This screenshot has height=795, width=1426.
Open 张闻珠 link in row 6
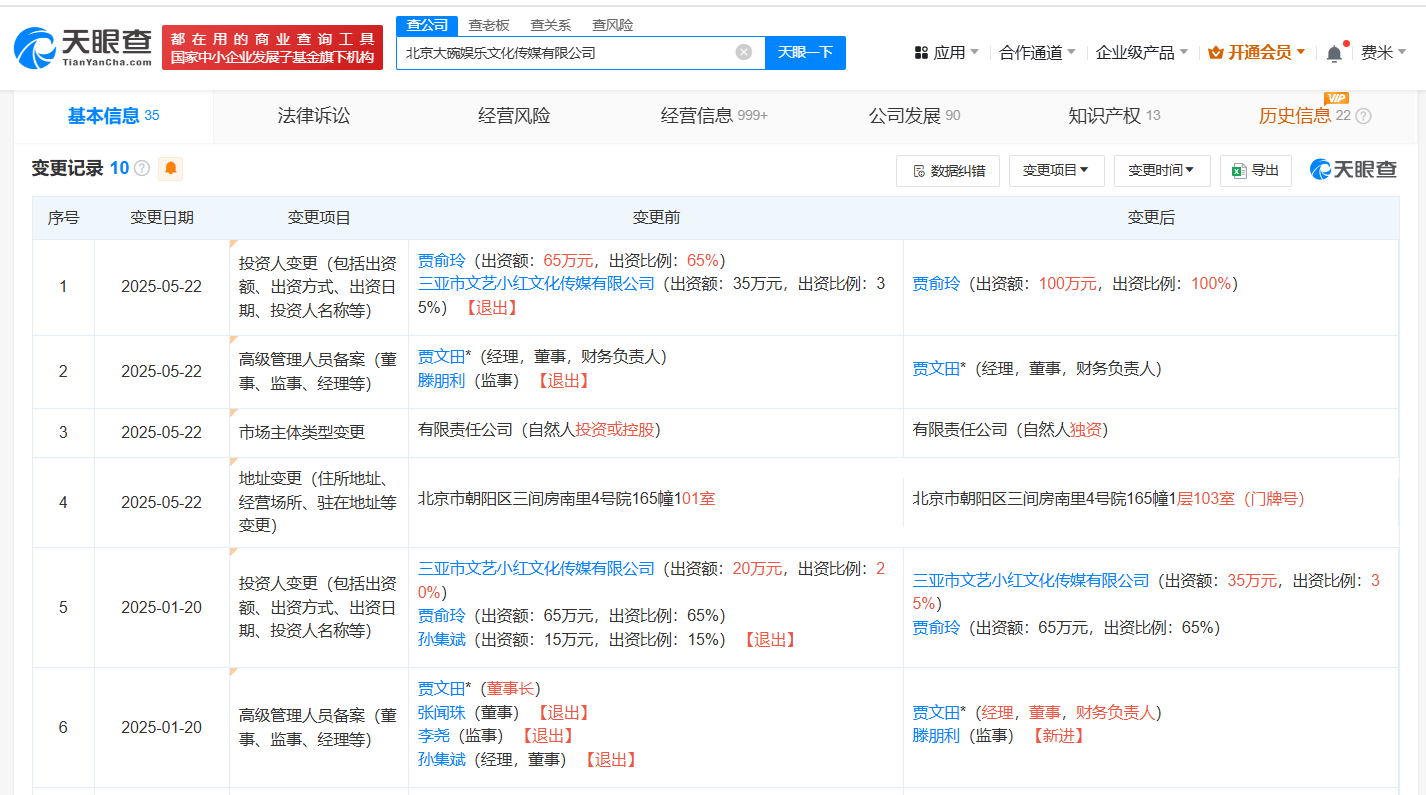442,712
